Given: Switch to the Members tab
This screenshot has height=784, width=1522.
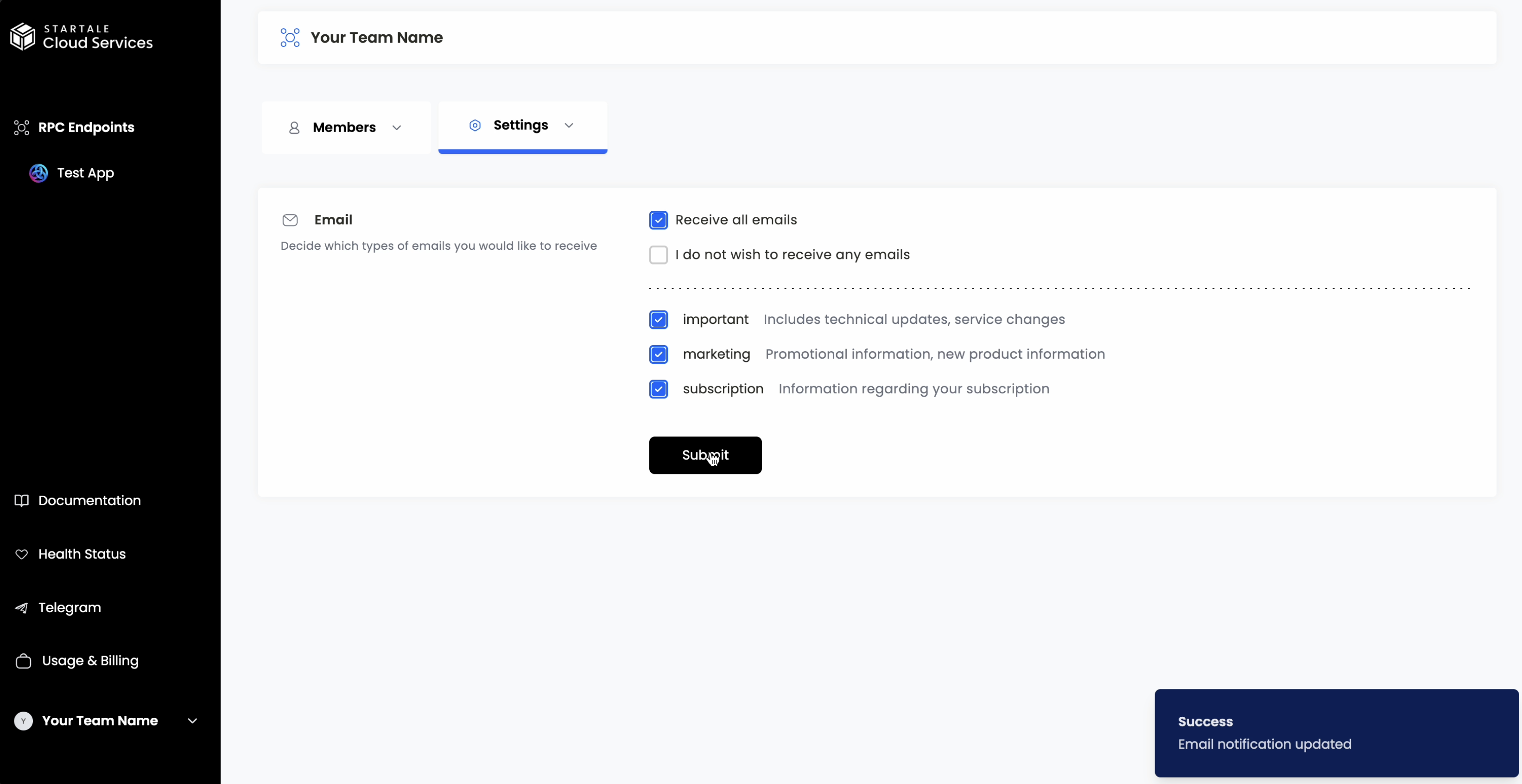Looking at the screenshot, I should click(344, 127).
